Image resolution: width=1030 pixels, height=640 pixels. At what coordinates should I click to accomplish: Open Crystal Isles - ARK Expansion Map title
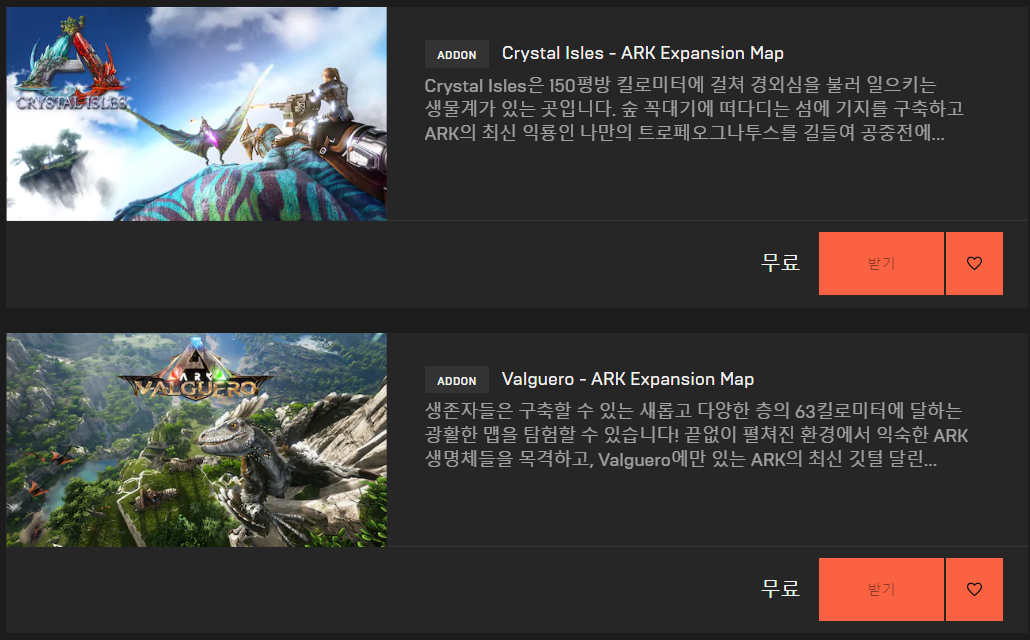pos(642,53)
